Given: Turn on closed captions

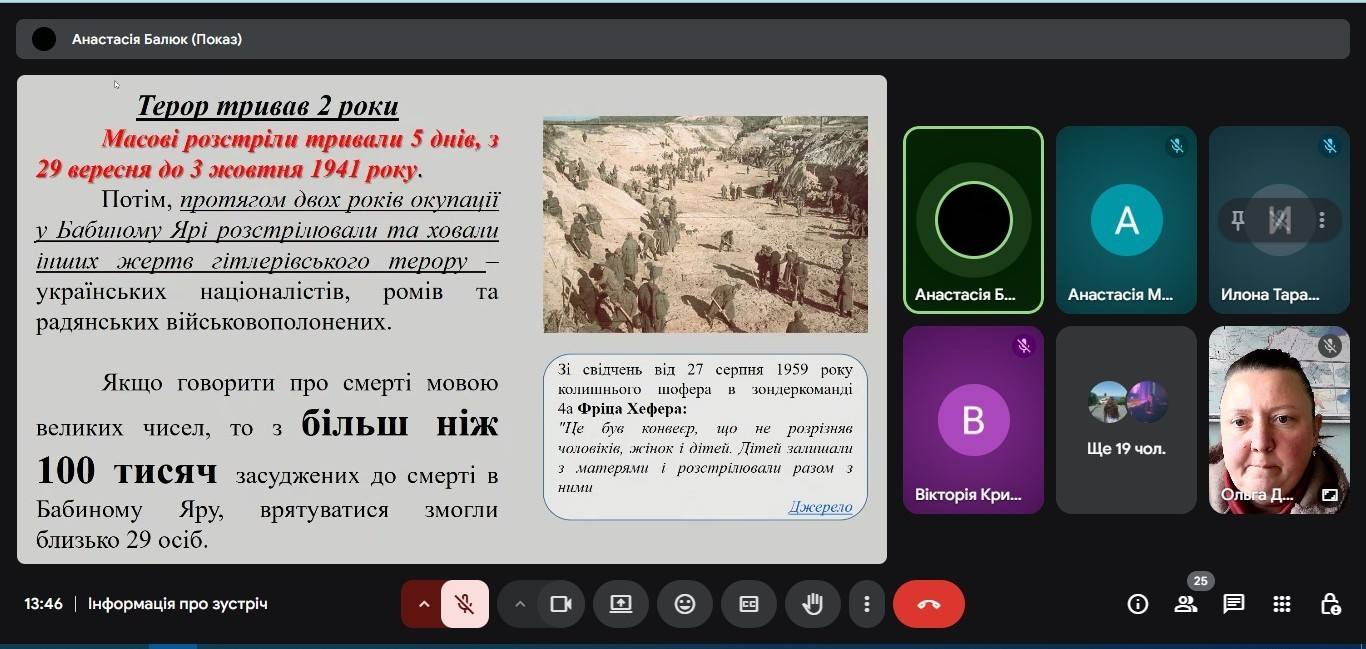Looking at the screenshot, I should [x=749, y=604].
